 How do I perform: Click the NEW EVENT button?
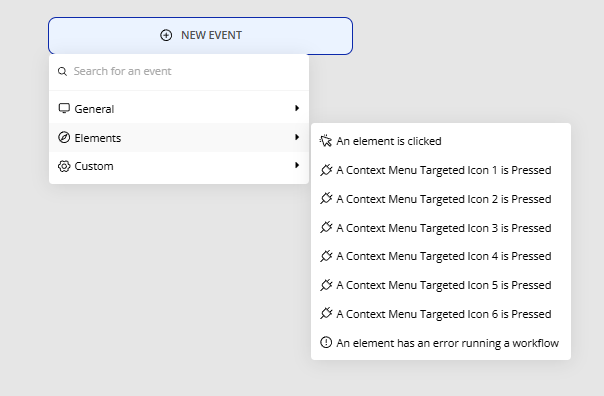[x=200, y=35]
